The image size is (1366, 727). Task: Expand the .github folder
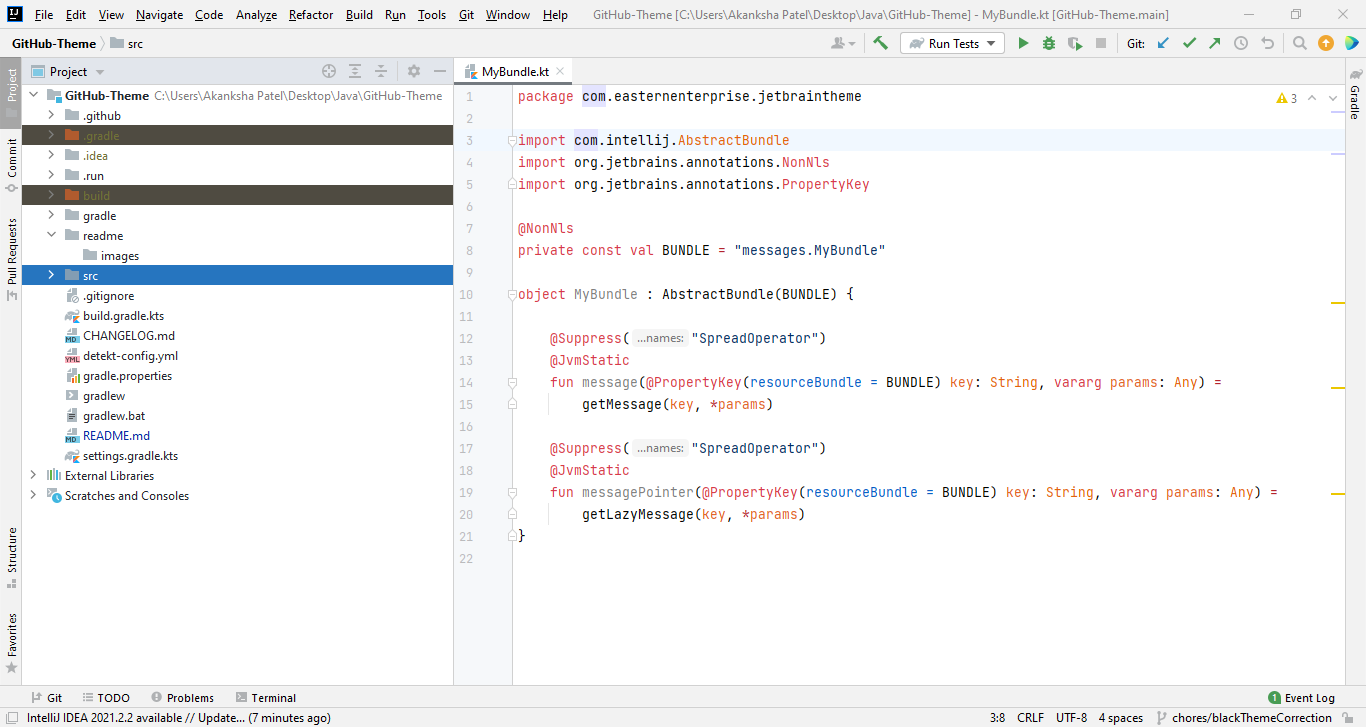(51, 116)
